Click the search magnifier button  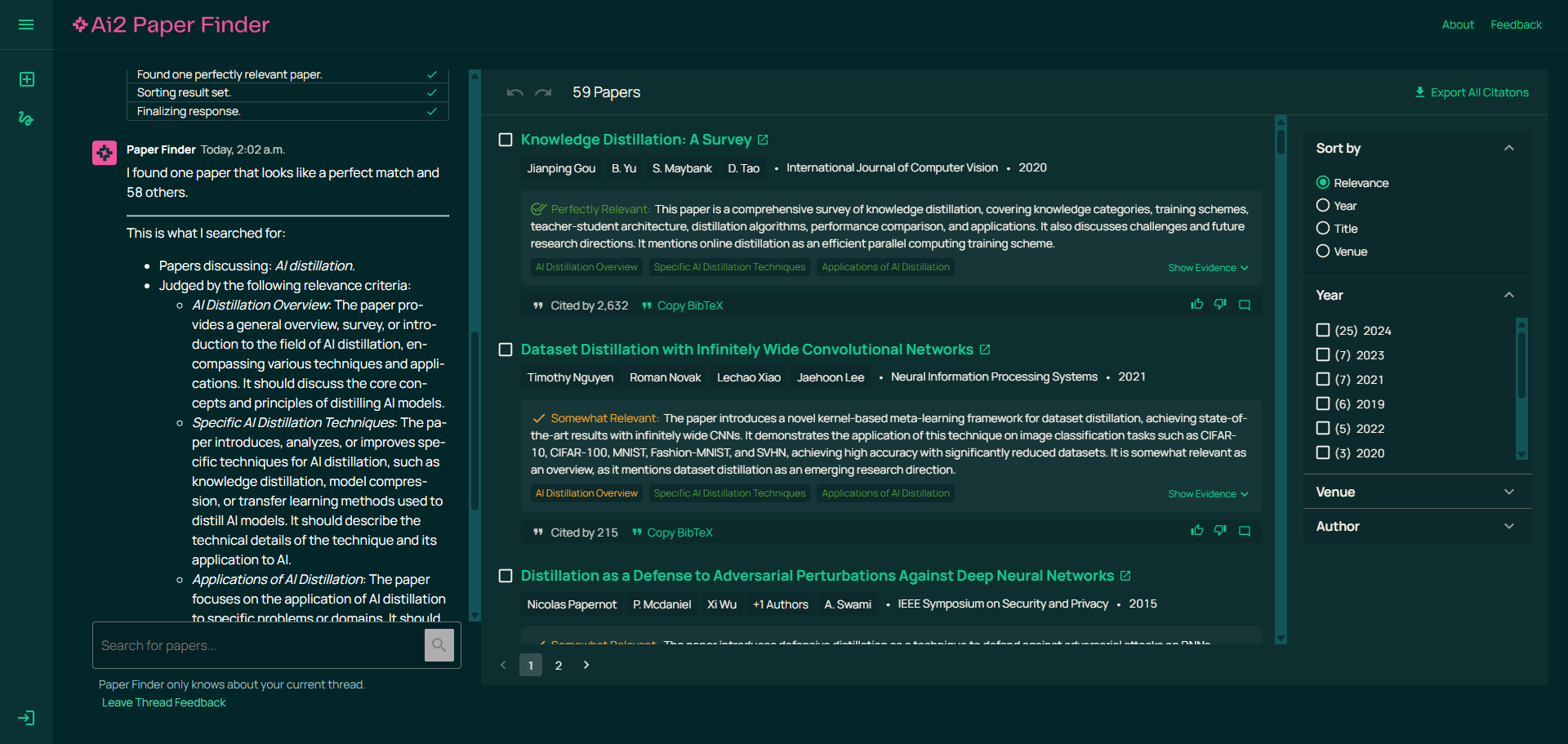(x=439, y=645)
